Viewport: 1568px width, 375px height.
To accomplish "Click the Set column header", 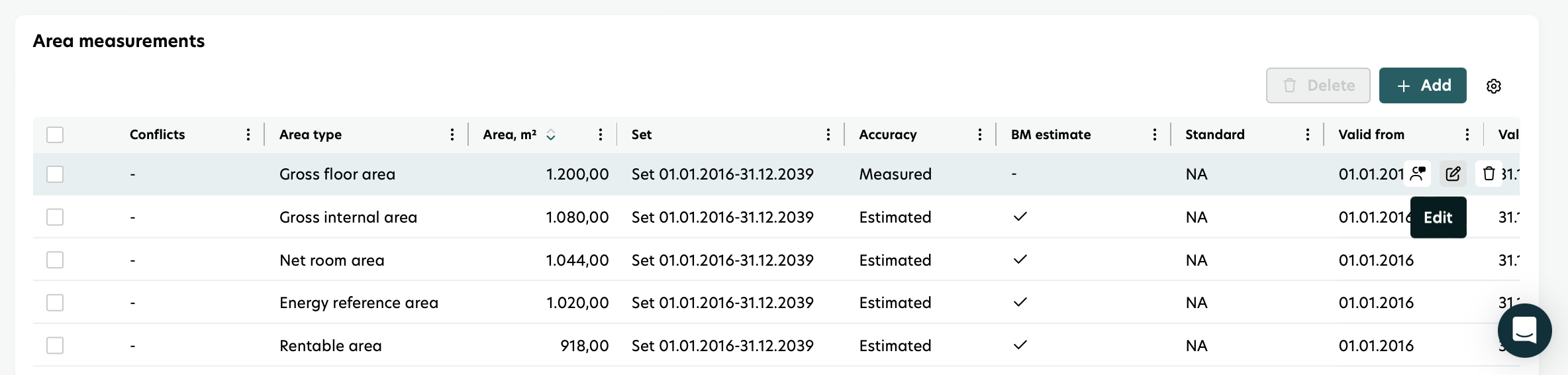I will point(642,134).
